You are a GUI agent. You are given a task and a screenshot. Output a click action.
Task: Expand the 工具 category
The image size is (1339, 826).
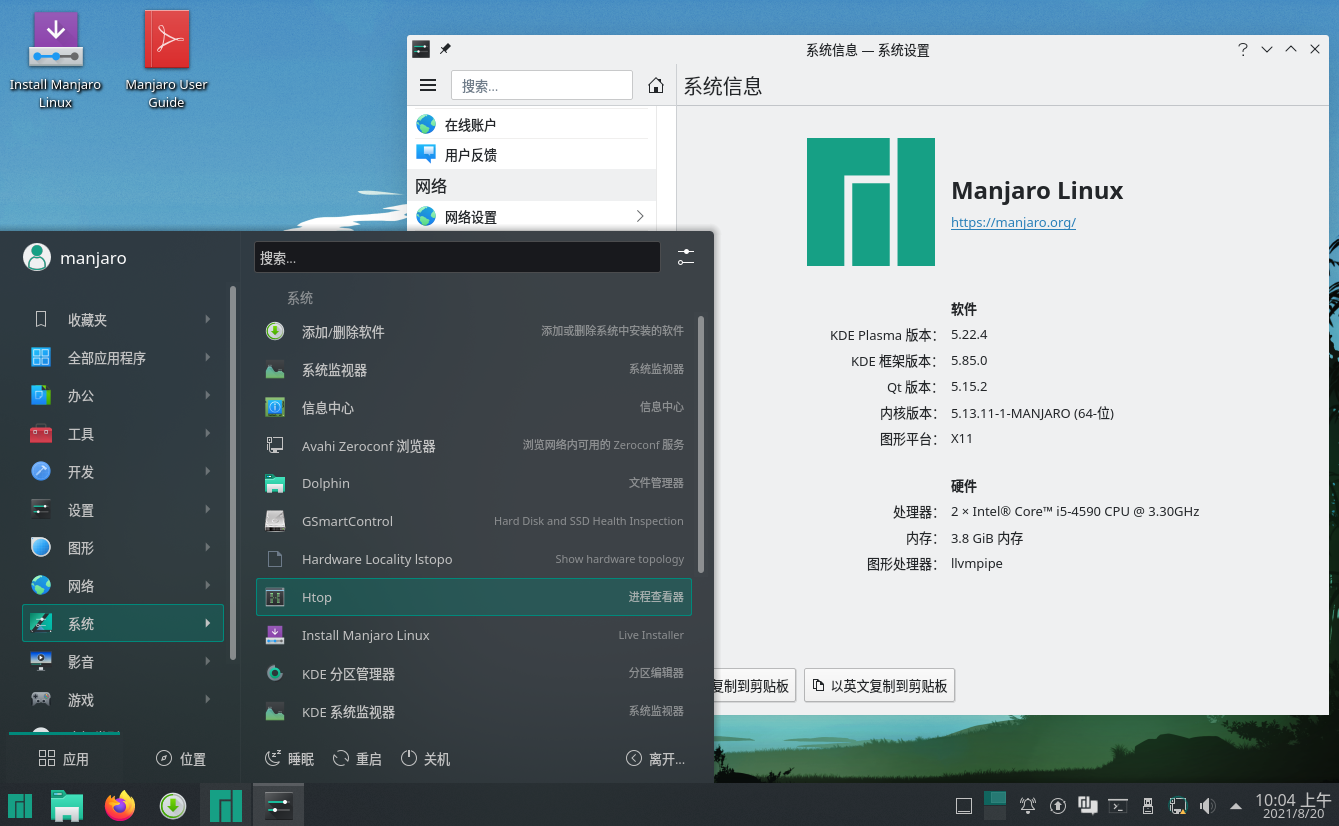point(123,433)
